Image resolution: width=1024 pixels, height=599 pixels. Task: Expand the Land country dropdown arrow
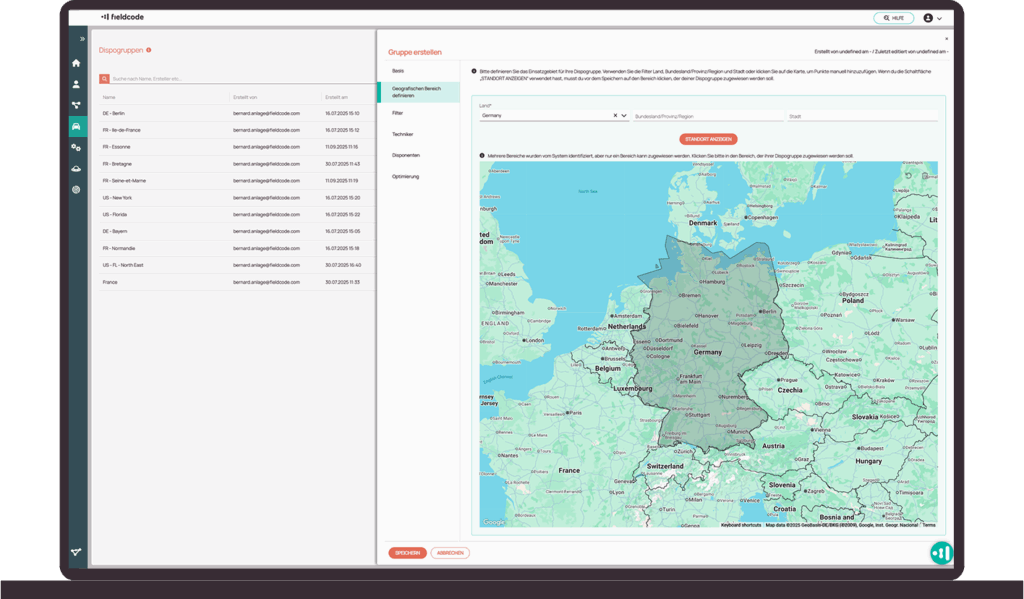pos(624,116)
